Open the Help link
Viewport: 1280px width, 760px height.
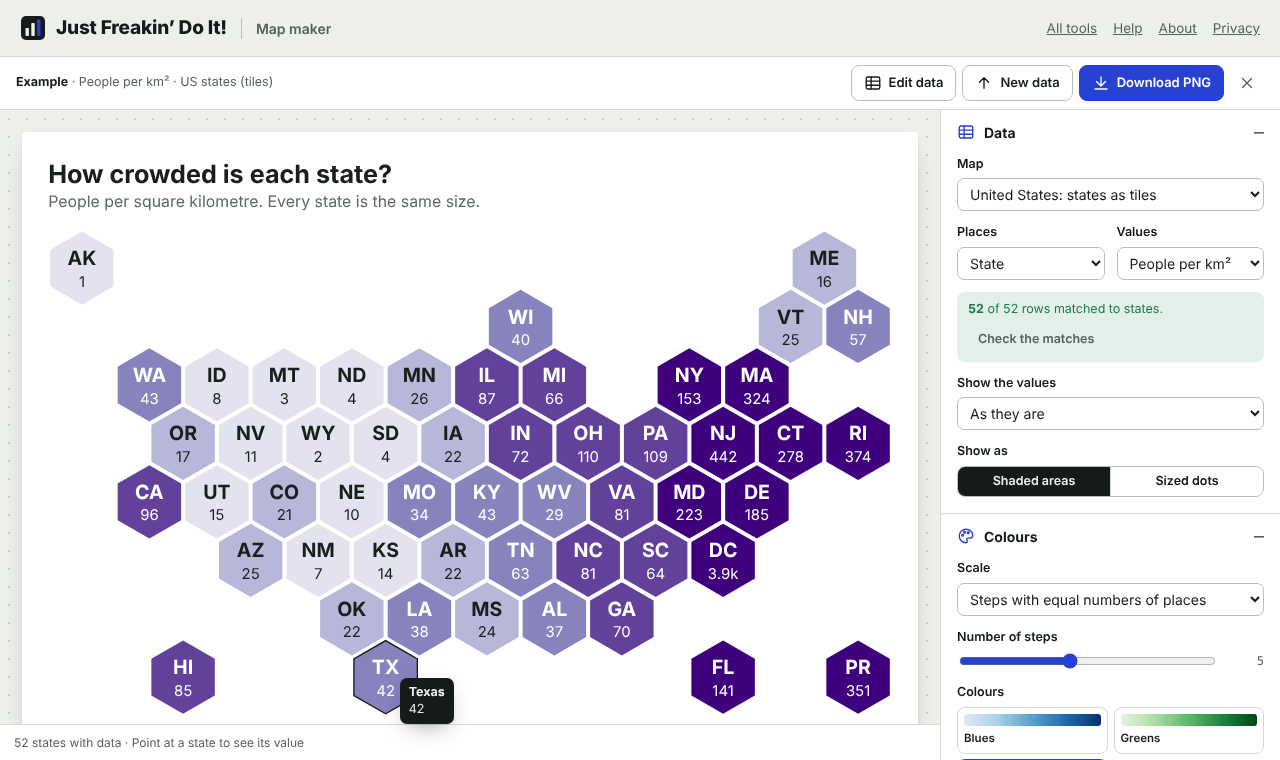pyautogui.click(x=1128, y=28)
